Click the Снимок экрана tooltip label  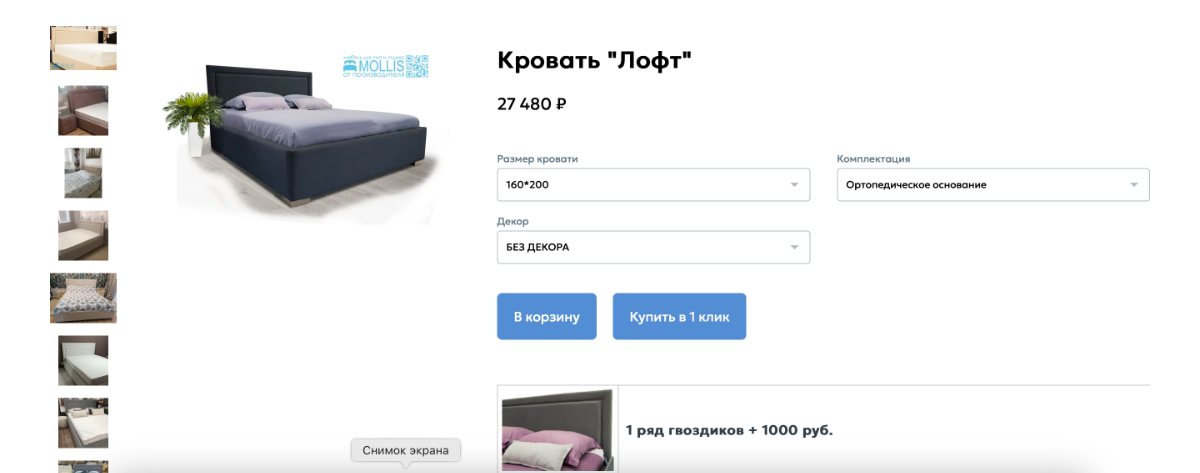pos(405,451)
